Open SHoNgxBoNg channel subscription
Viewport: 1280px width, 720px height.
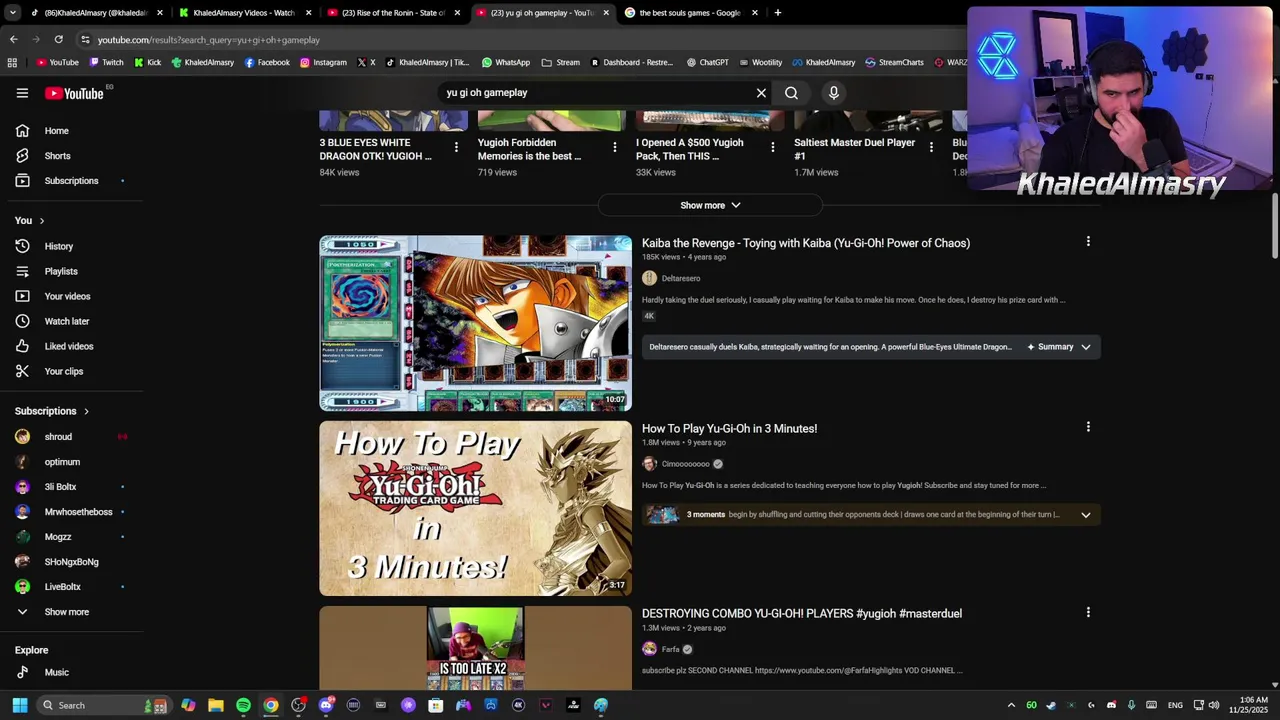click(70, 562)
